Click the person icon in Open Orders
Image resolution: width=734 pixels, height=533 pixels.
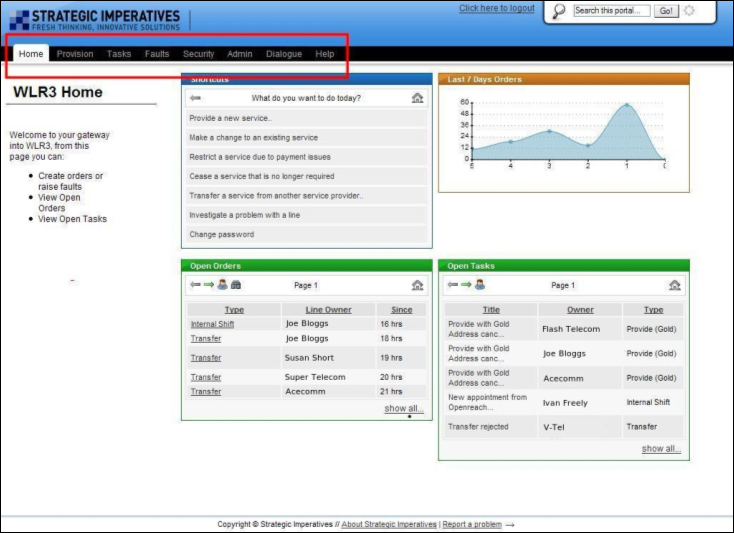[x=222, y=285]
